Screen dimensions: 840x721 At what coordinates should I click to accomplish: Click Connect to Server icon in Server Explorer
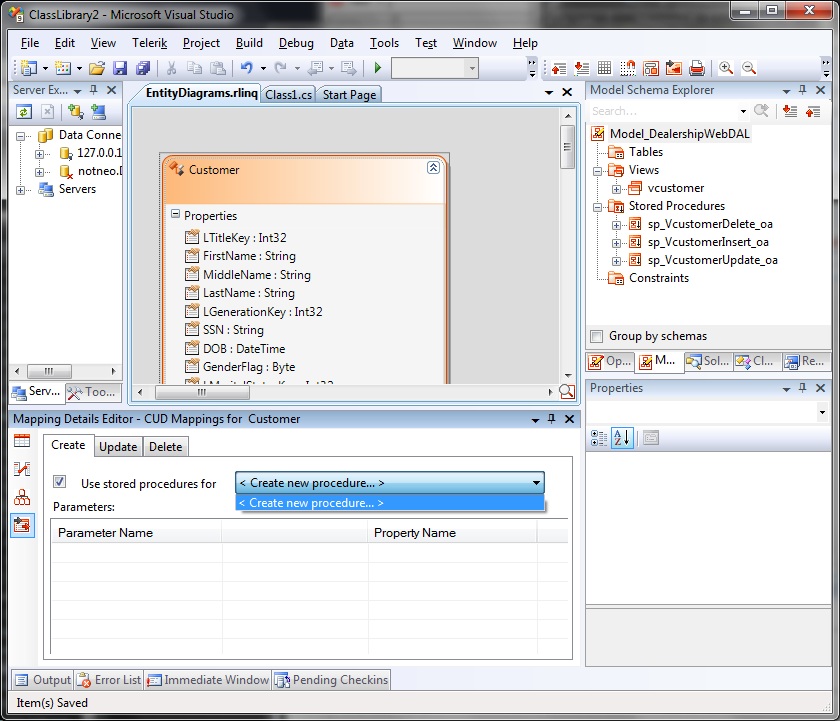pyautogui.click(x=99, y=111)
